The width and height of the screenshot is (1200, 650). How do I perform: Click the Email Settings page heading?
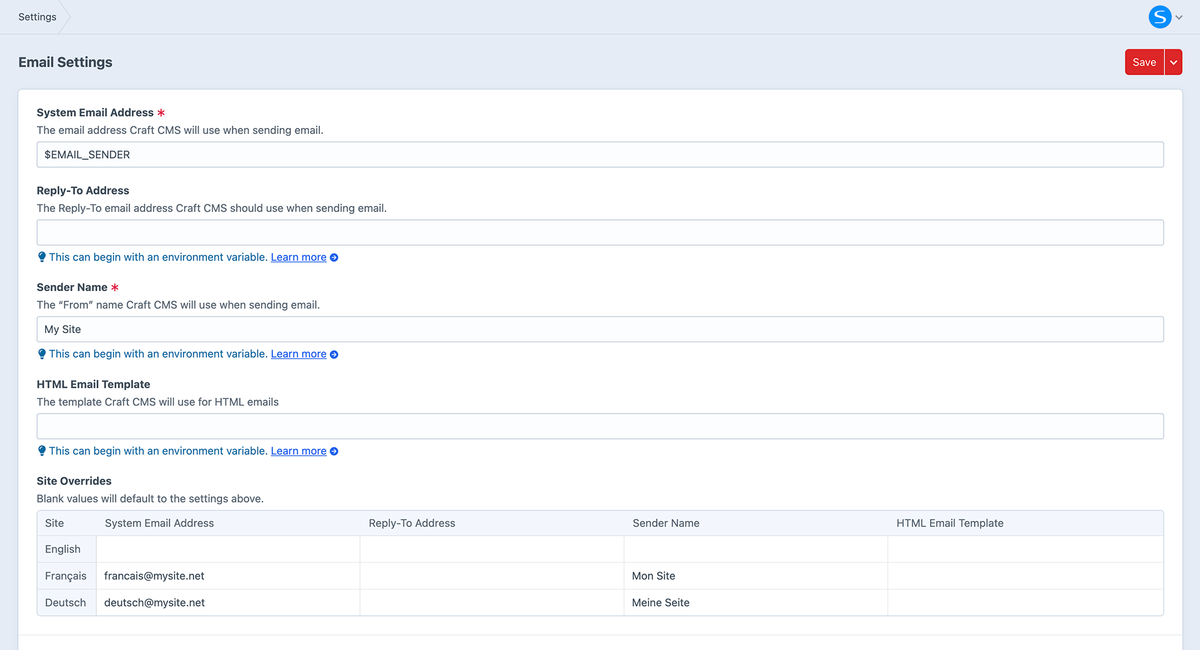coord(65,62)
